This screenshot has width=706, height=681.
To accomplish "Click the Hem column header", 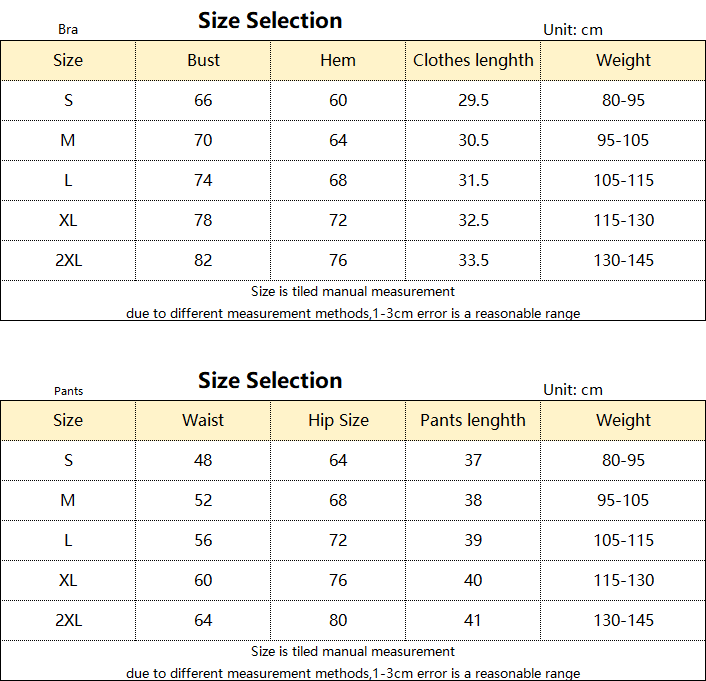I will point(338,60).
